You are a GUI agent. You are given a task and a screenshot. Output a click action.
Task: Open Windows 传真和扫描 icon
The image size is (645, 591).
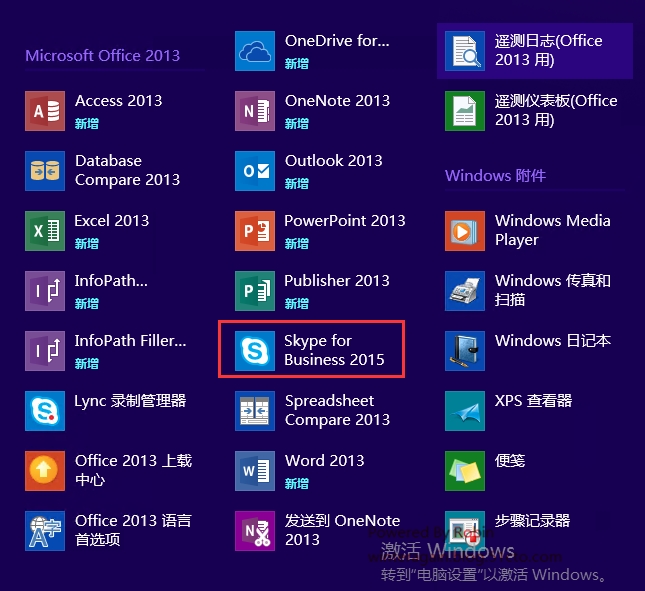[x=465, y=291]
